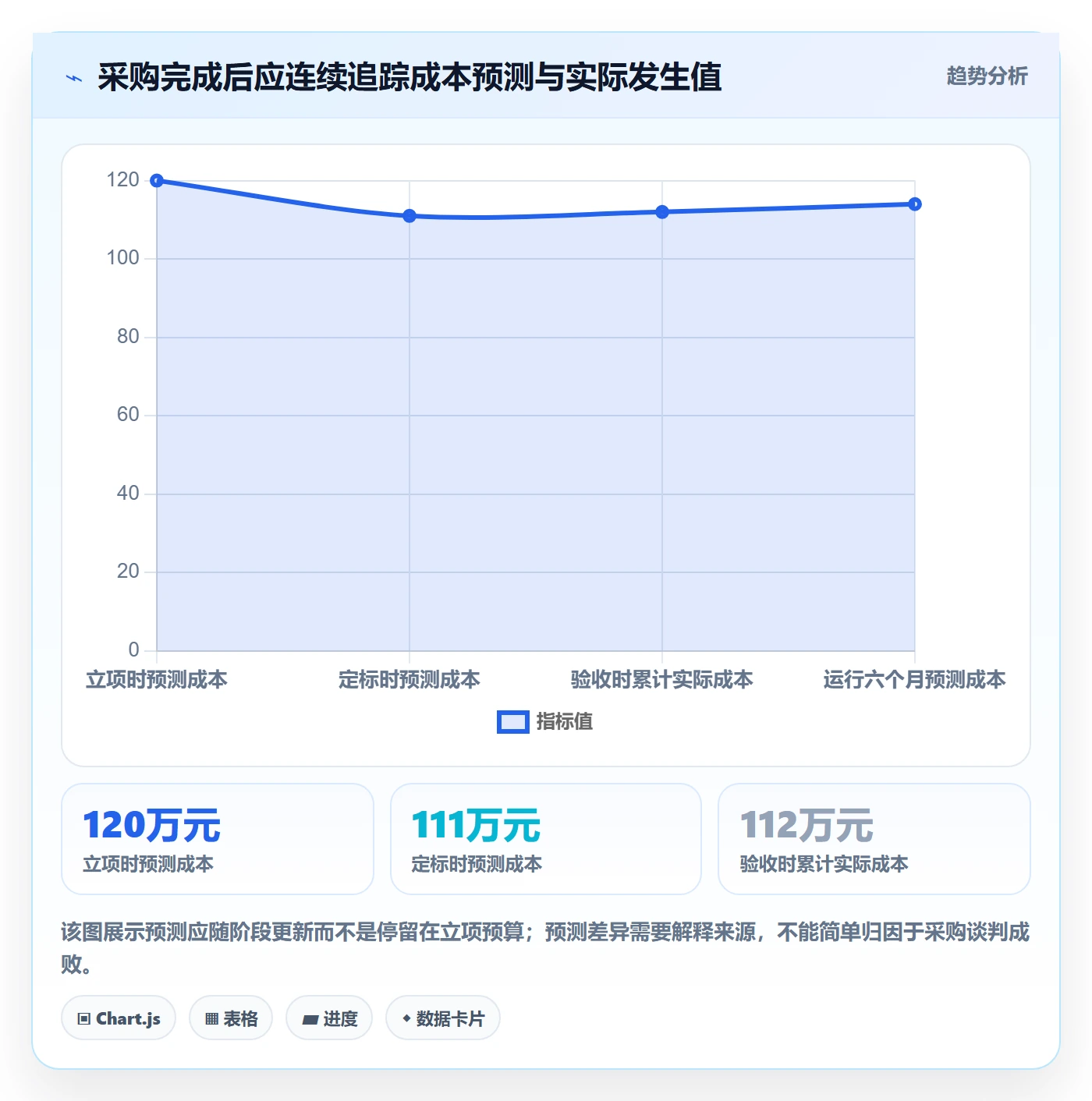The width and height of the screenshot is (1092, 1101).
Task: Click the square icon in Chart.js chip
Action: point(84,1018)
